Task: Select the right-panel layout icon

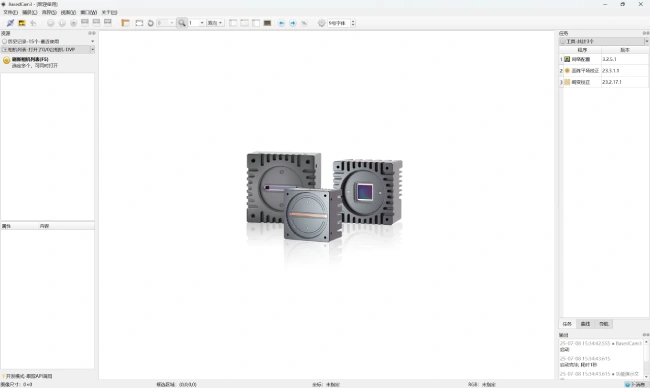Action: [256, 23]
